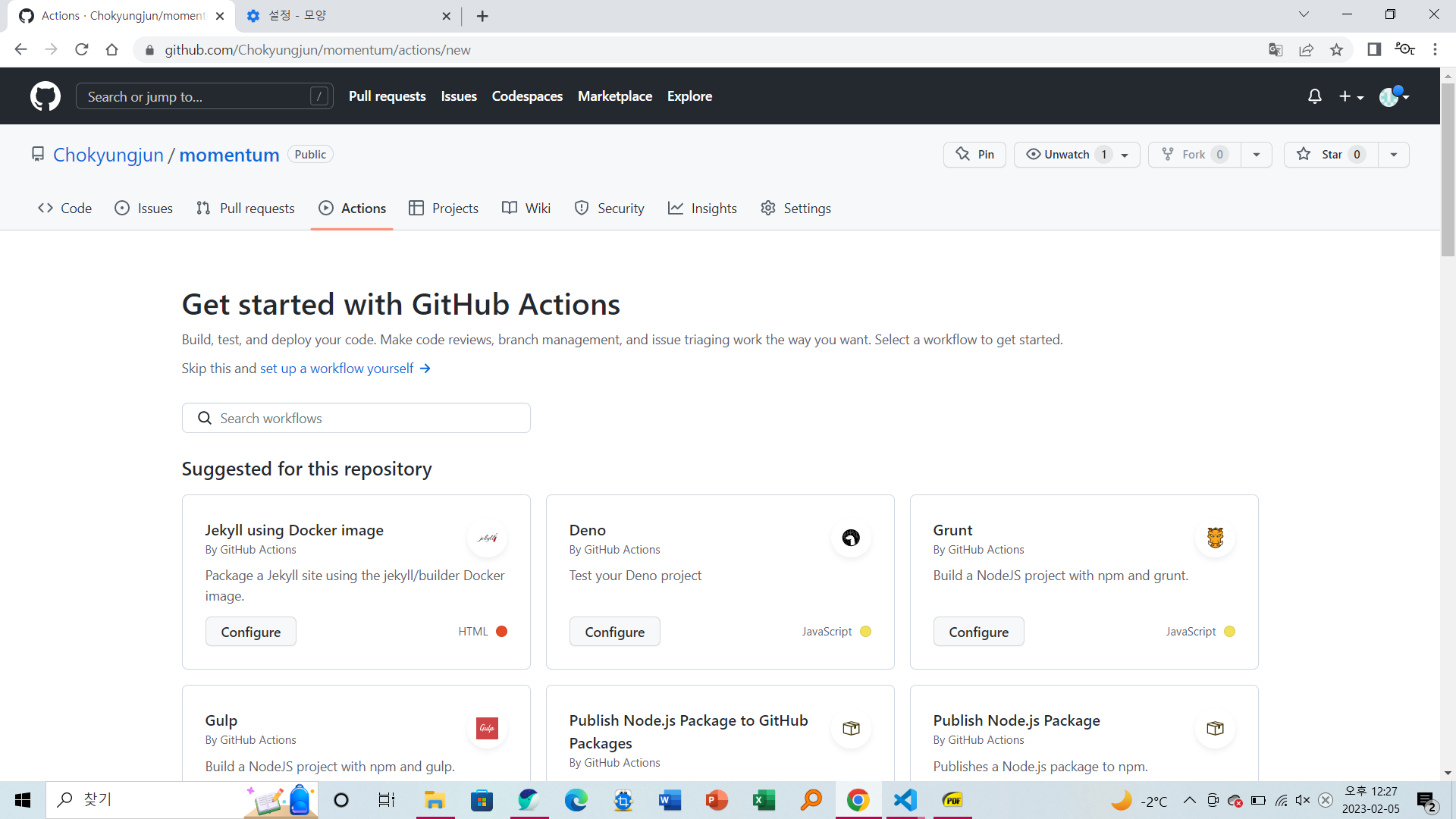Image resolution: width=1456 pixels, height=819 pixels.
Task: Expand the Fork options dropdown arrow
Action: 1257,155
